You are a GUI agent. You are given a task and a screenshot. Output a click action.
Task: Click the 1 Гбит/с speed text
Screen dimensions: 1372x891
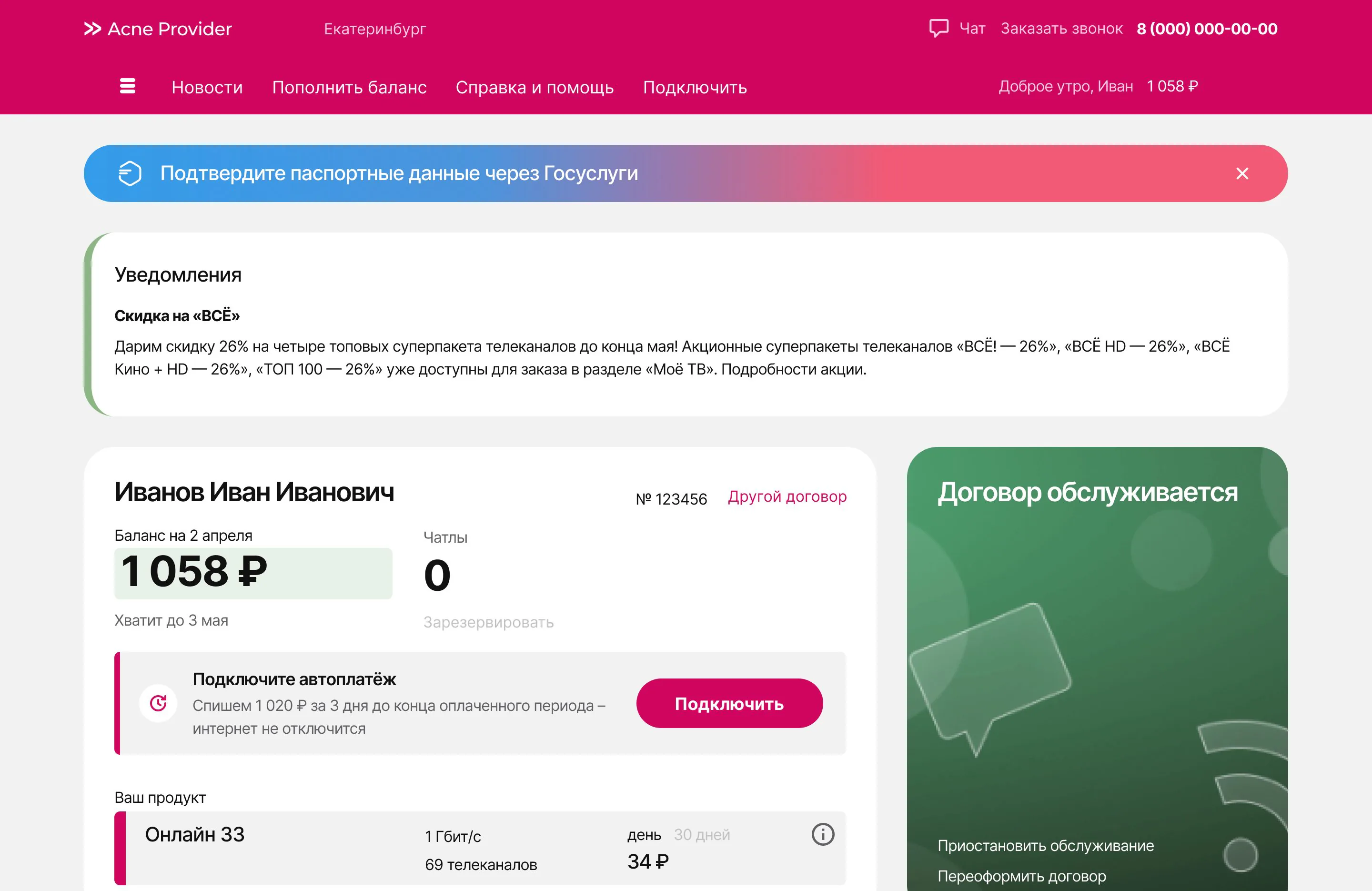pyautogui.click(x=453, y=836)
